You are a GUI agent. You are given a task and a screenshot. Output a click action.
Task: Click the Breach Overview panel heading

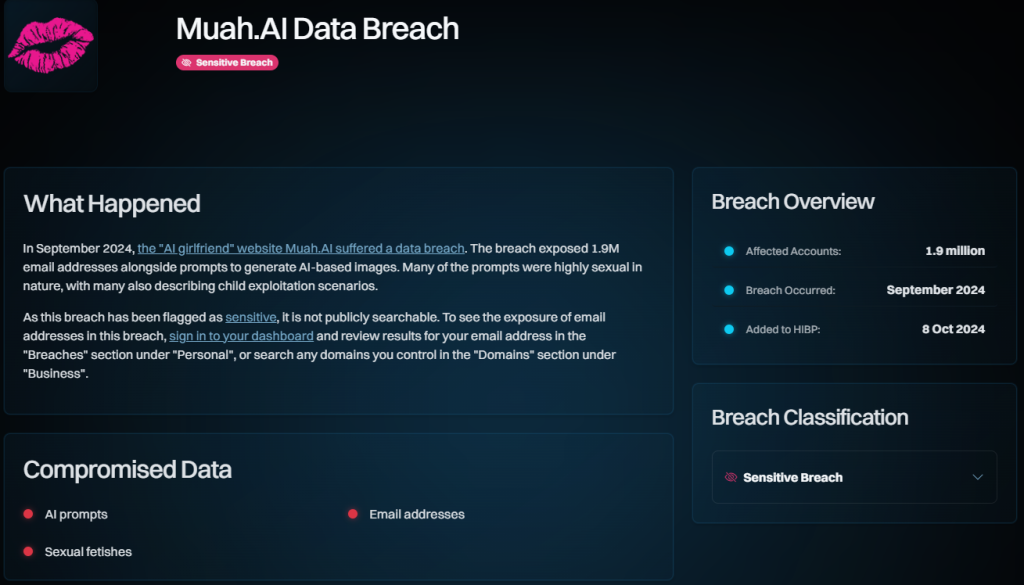pyautogui.click(x=793, y=202)
